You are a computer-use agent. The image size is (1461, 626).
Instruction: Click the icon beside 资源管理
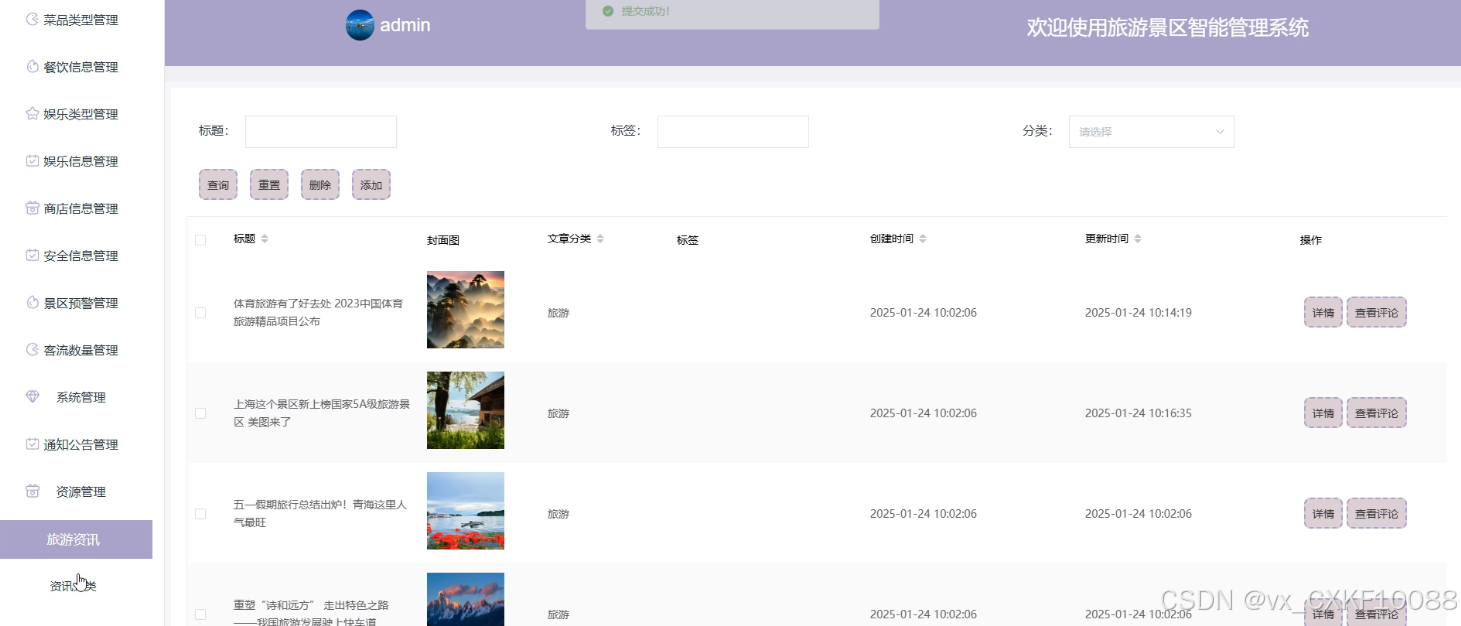[32, 492]
